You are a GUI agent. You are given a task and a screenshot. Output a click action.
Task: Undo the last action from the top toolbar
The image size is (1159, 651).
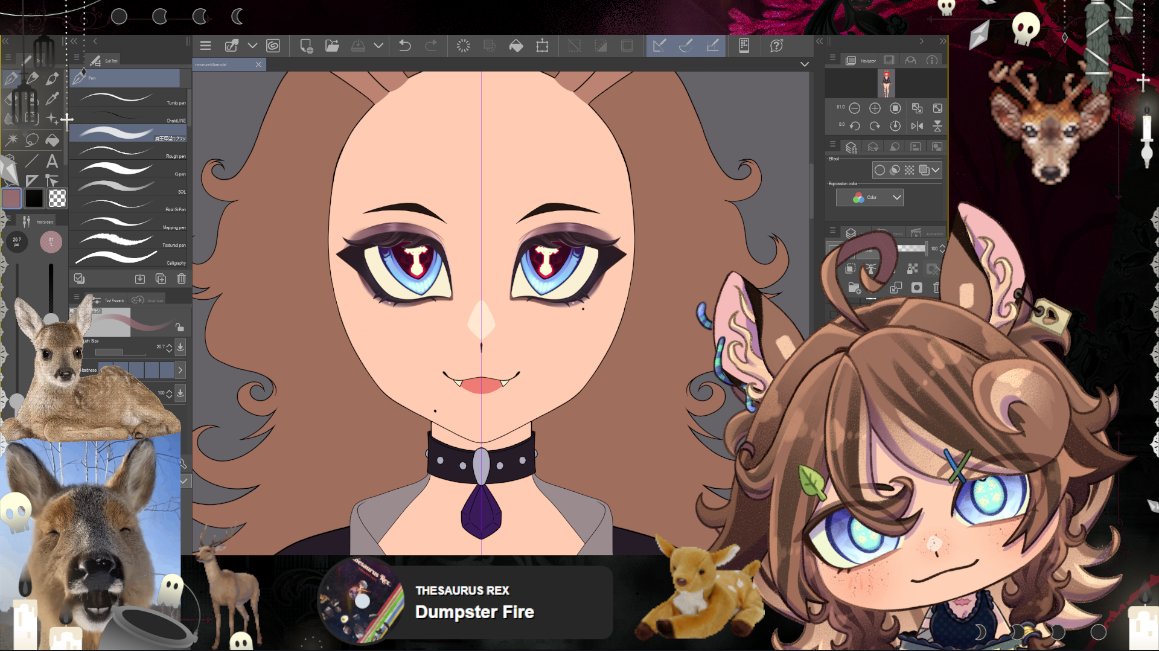pos(405,45)
